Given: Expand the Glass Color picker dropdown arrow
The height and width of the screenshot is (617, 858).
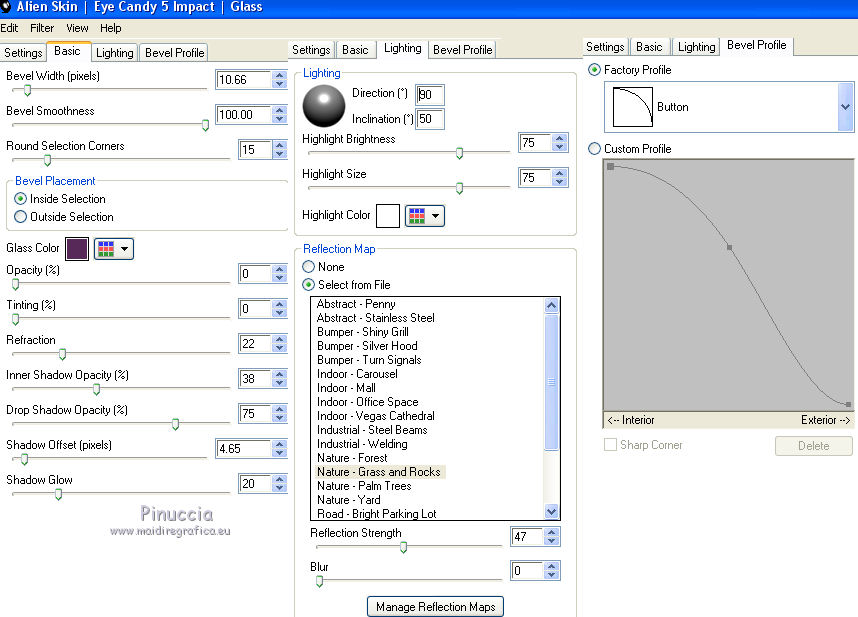Looking at the screenshot, I should 125,249.
